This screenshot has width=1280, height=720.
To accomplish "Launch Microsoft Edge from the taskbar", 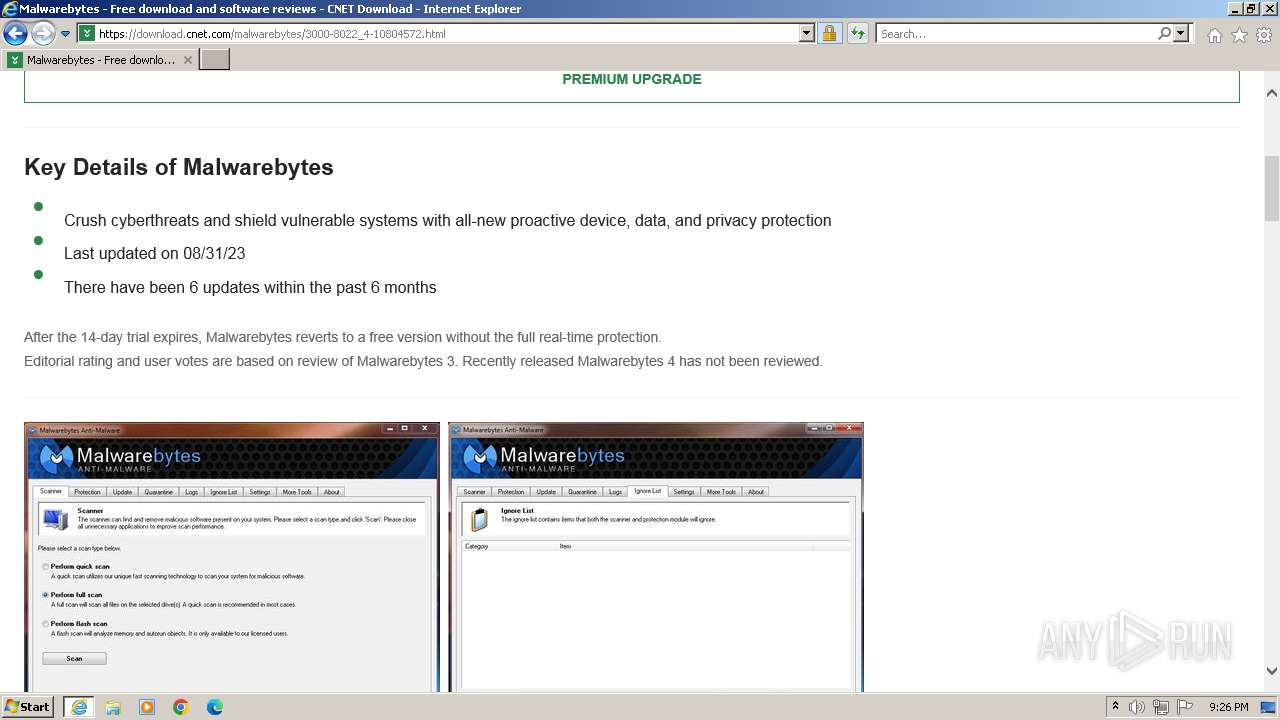I will pos(215,707).
